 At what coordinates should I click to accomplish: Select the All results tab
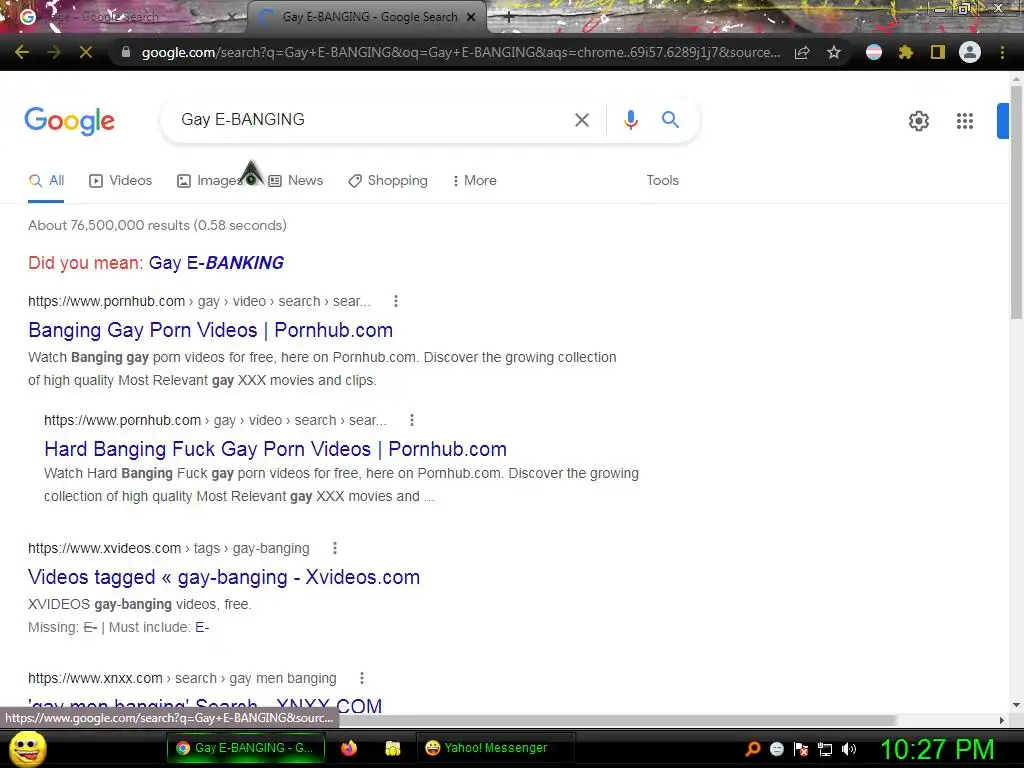(x=46, y=180)
